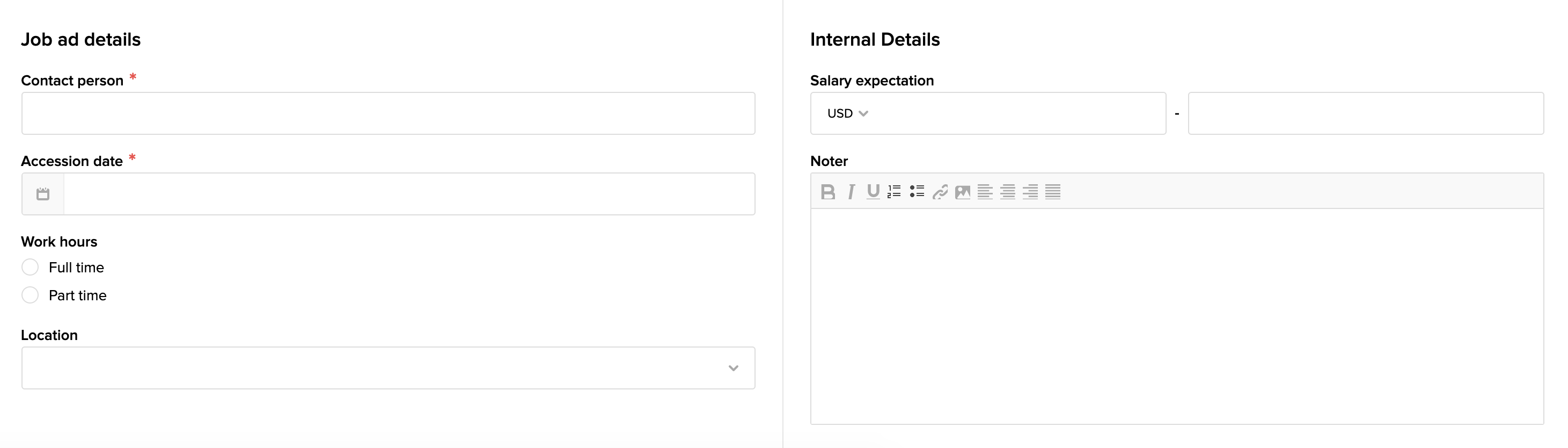Justify the note text
Image resolution: width=1568 pixels, height=448 pixels.
[x=1052, y=192]
